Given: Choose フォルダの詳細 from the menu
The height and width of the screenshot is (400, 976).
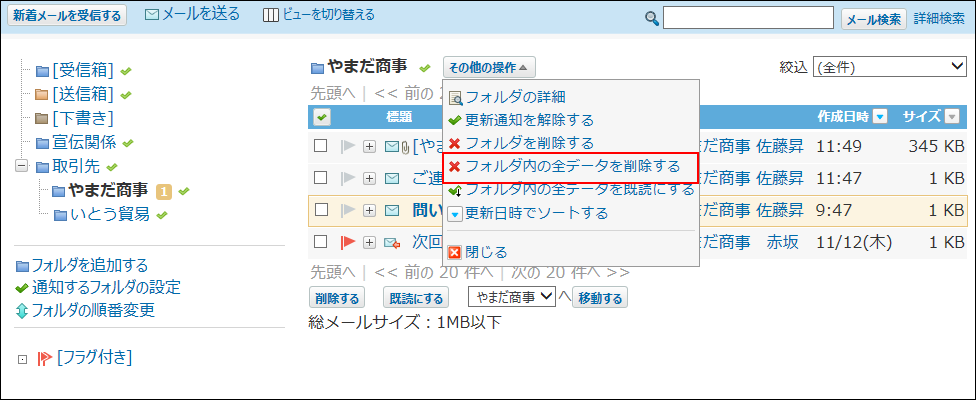Looking at the screenshot, I should 515,96.
